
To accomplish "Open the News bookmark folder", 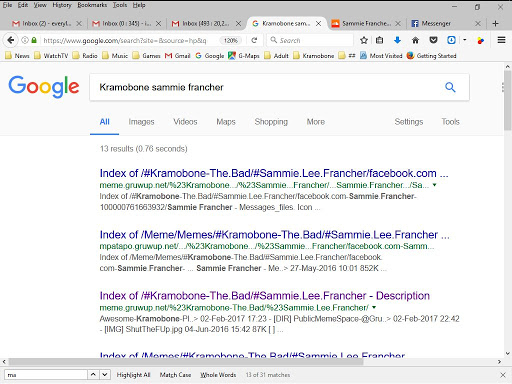I will [17, 56].
